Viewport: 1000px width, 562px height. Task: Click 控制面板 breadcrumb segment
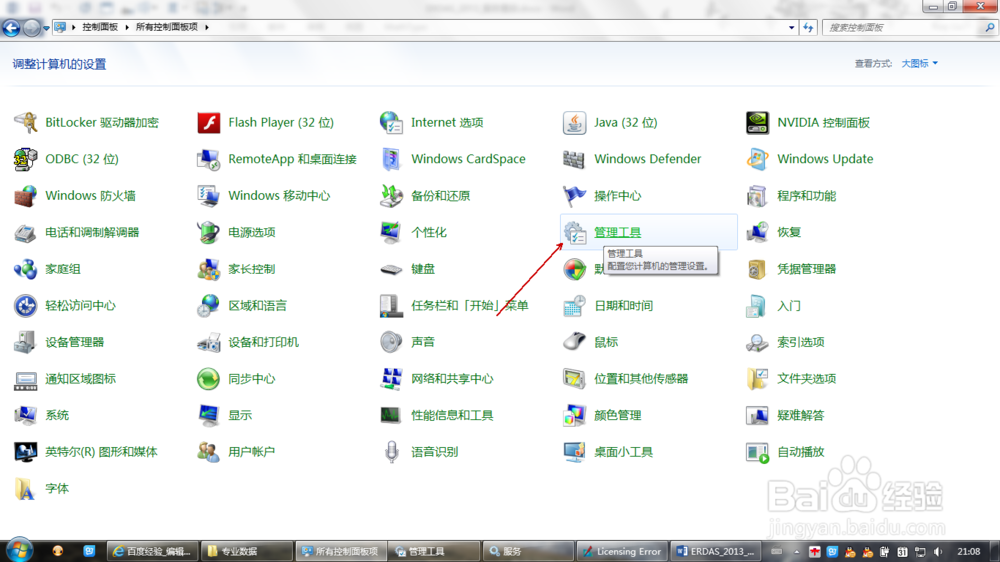click(100, 27)
